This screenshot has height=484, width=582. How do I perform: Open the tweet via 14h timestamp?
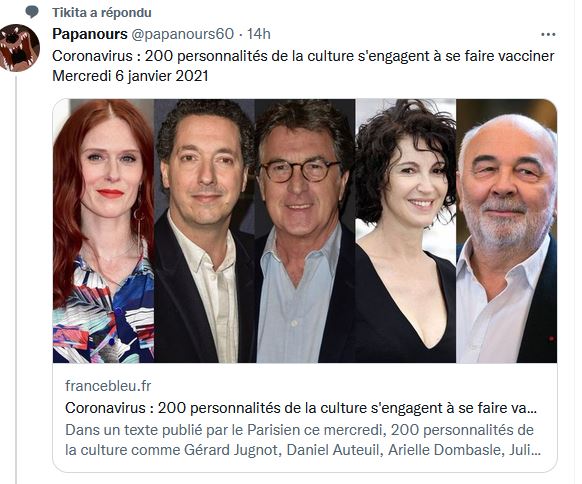[259, 34]
